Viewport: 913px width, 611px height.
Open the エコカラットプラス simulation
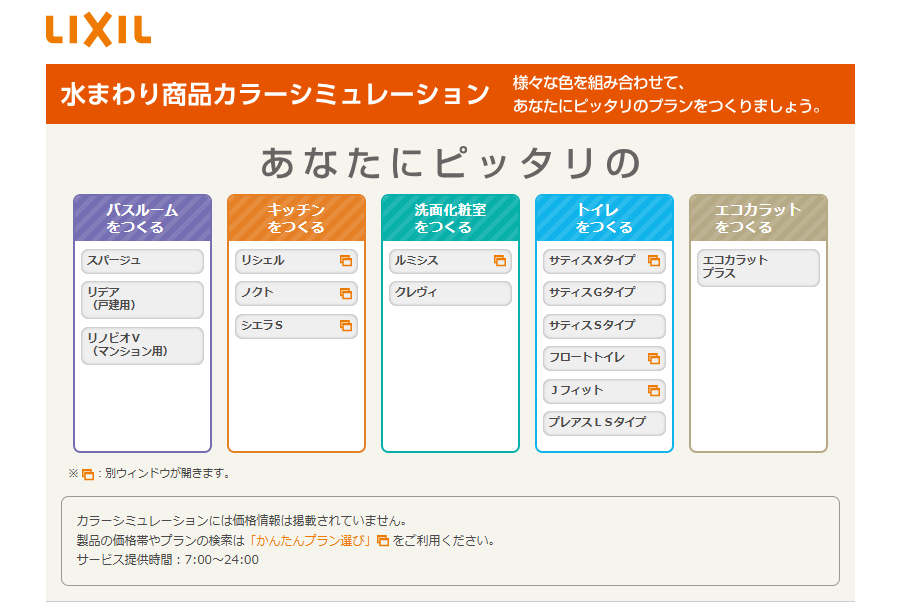tap(758, 267)
